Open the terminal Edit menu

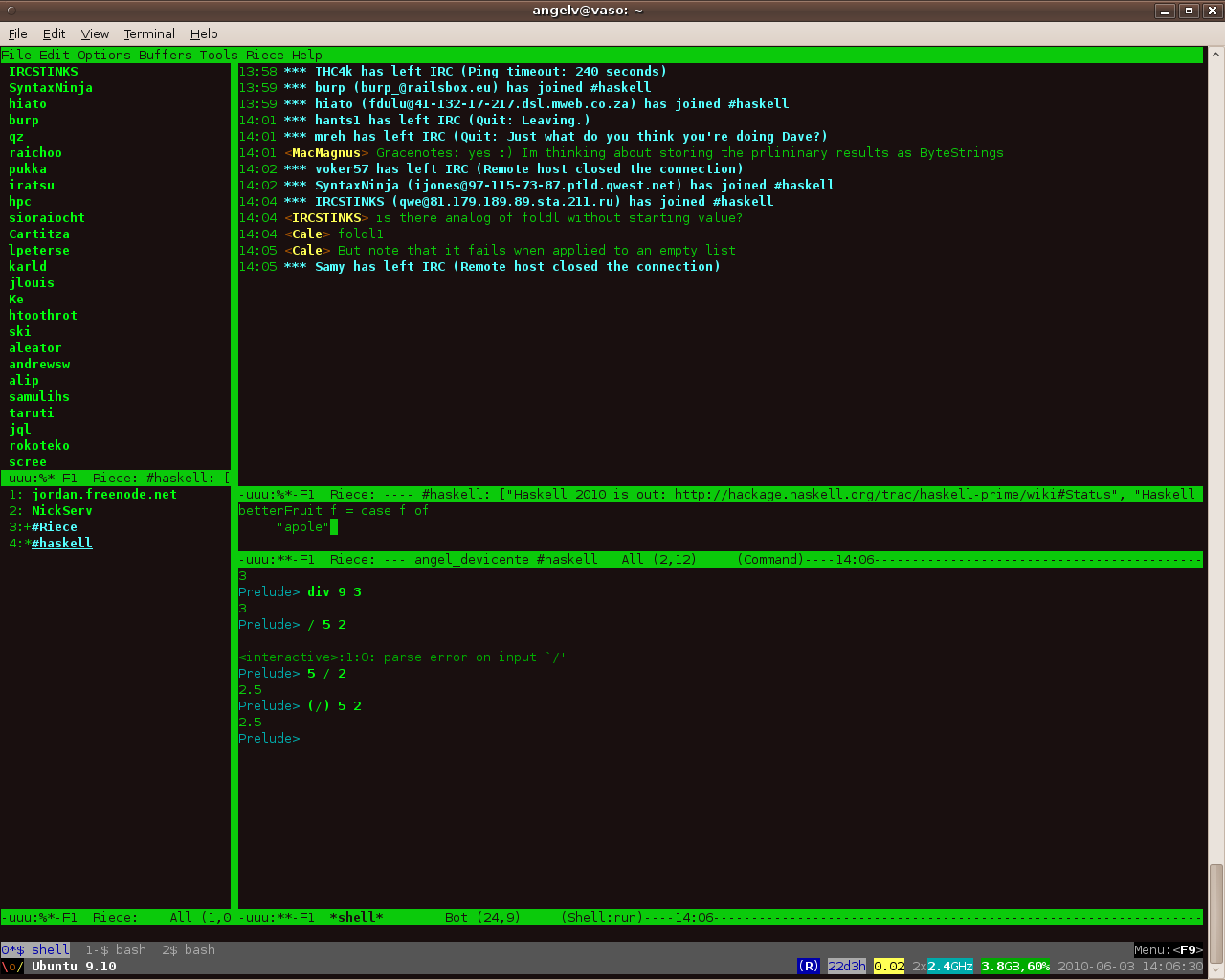[x=54, y=33]
